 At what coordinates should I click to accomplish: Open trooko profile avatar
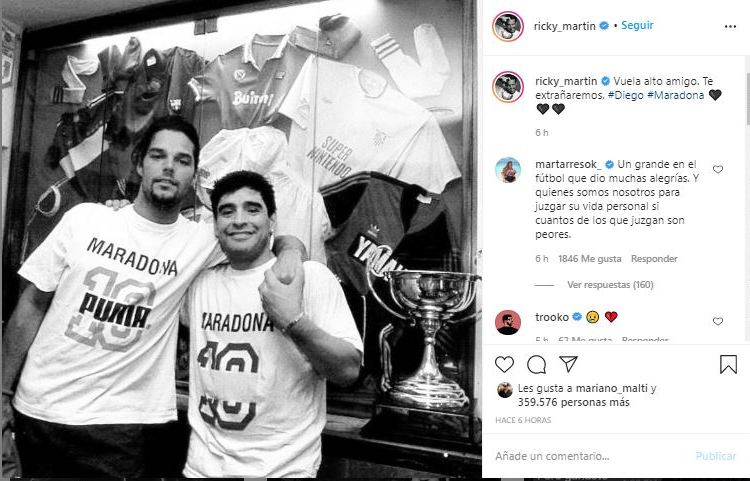508,323
